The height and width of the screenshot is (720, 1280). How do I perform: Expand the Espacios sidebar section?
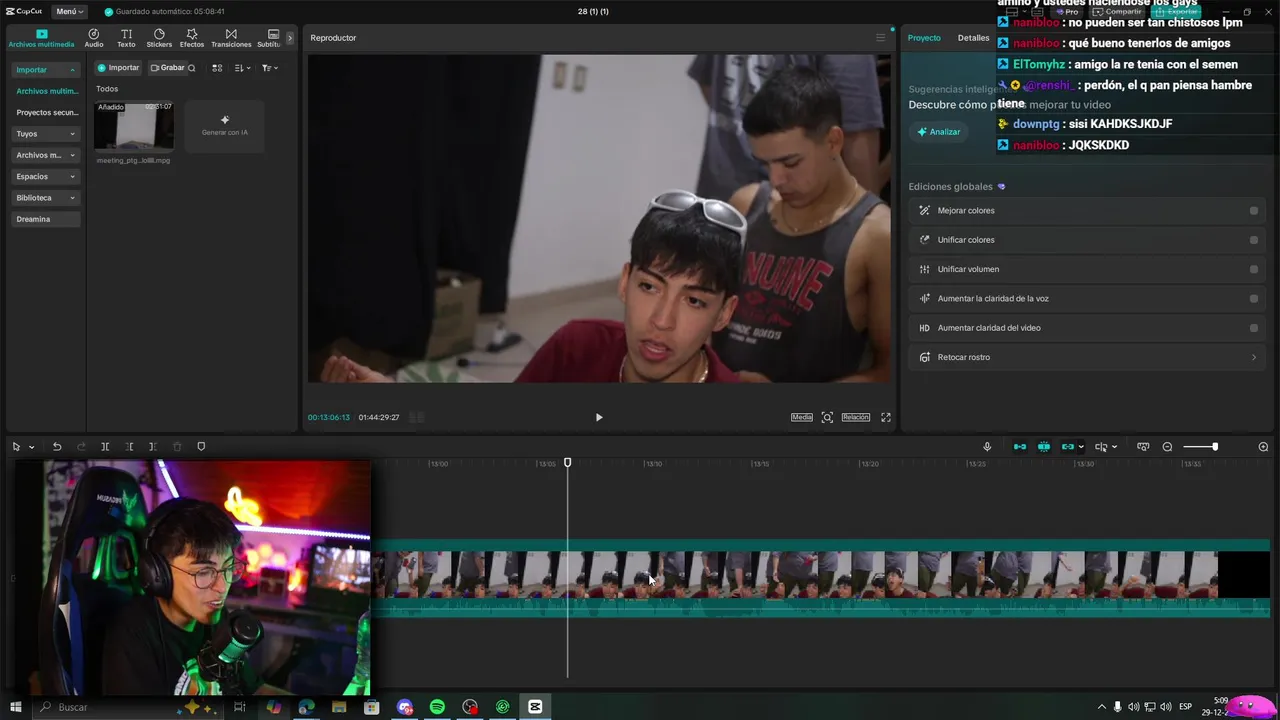point(46,176)
